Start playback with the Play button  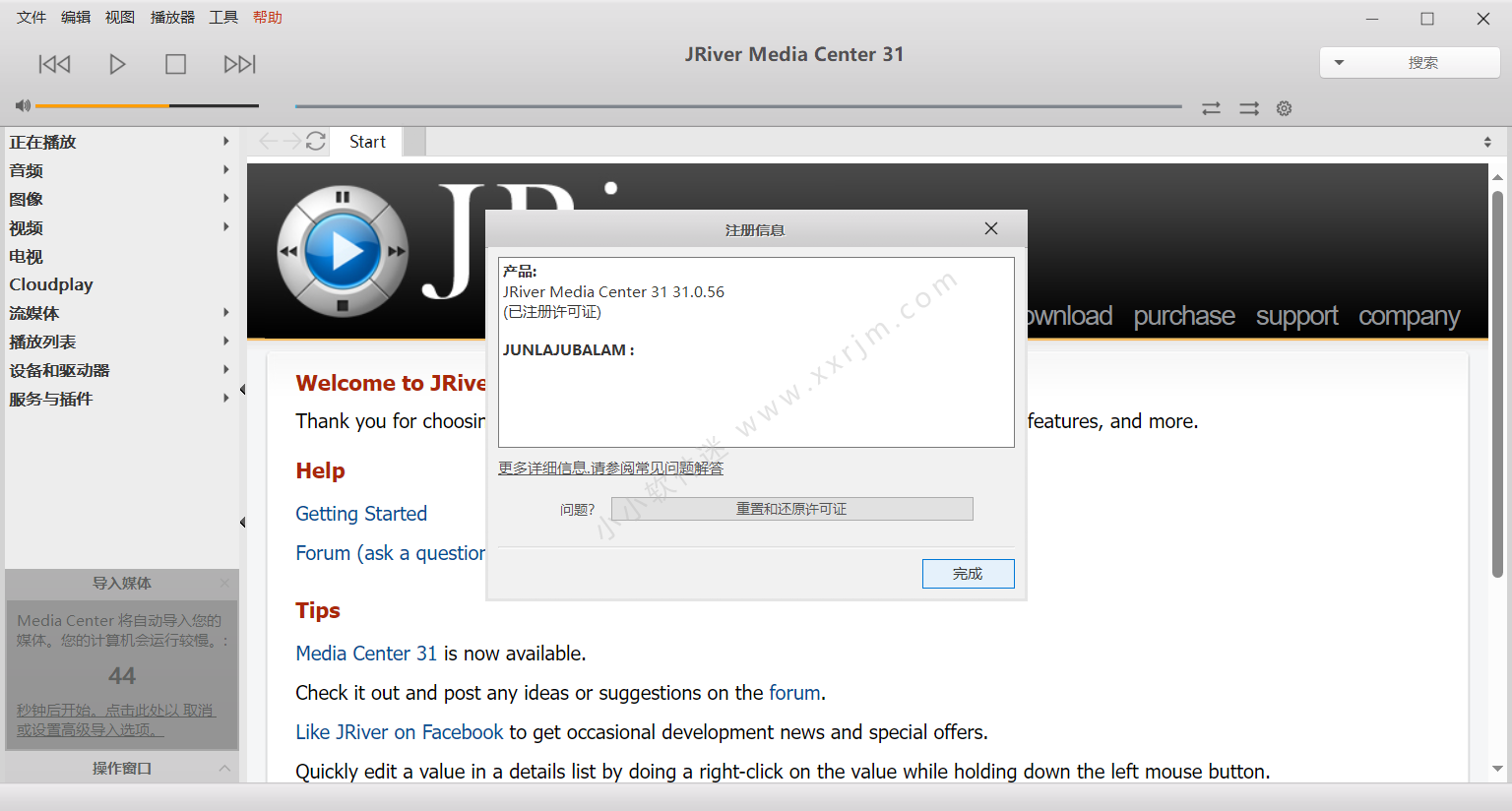(117, 64)
